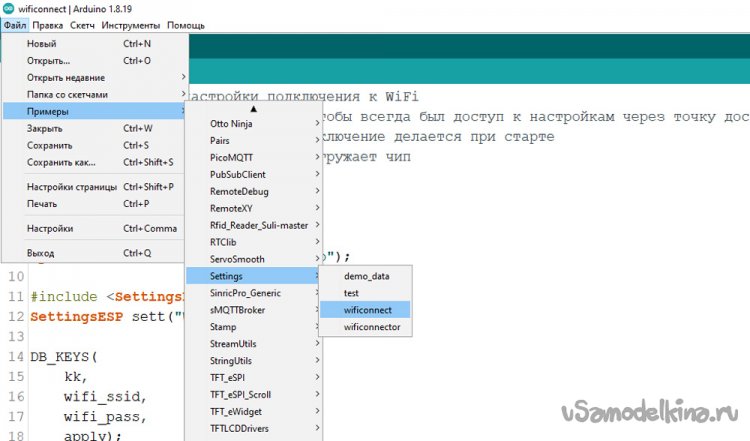Choose Выход to quit Arduino

click(94, 253)
